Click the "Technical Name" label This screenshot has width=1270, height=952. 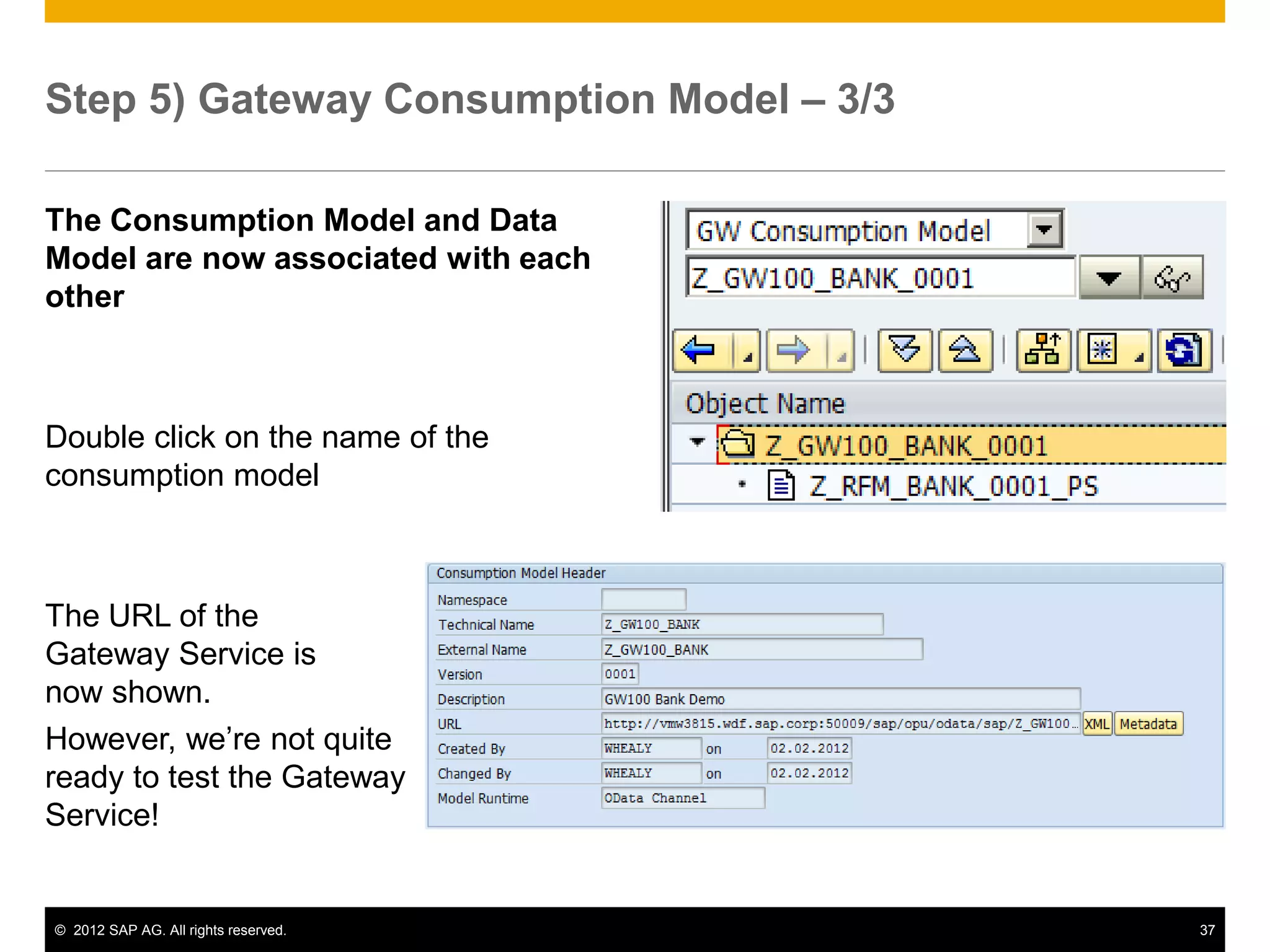[x=486, y=625]
